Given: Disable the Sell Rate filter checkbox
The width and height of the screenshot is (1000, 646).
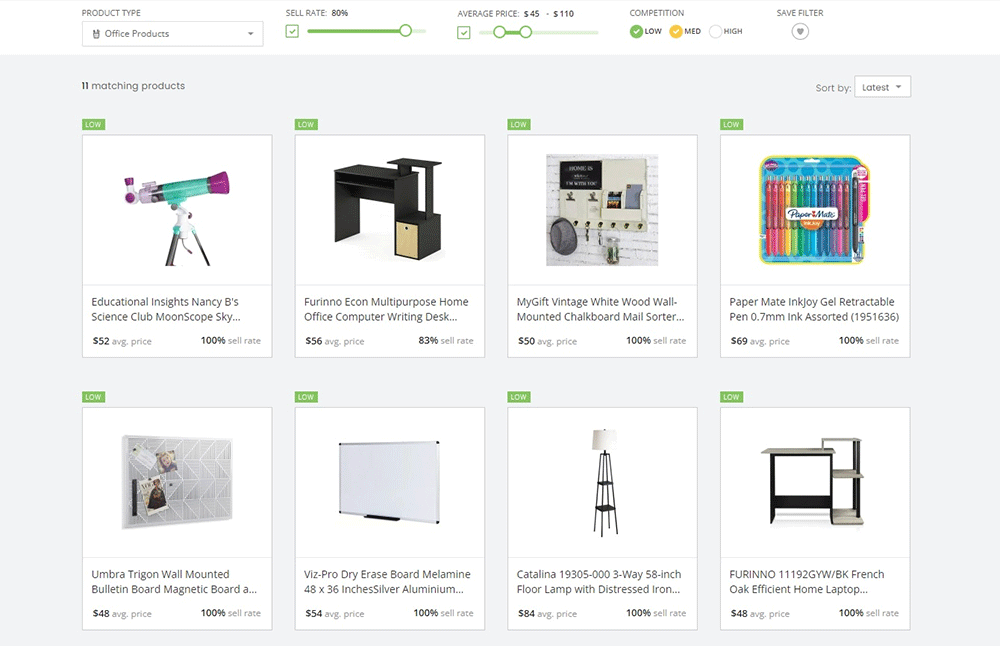Looking at the screenshot, I should pos(292,32).
